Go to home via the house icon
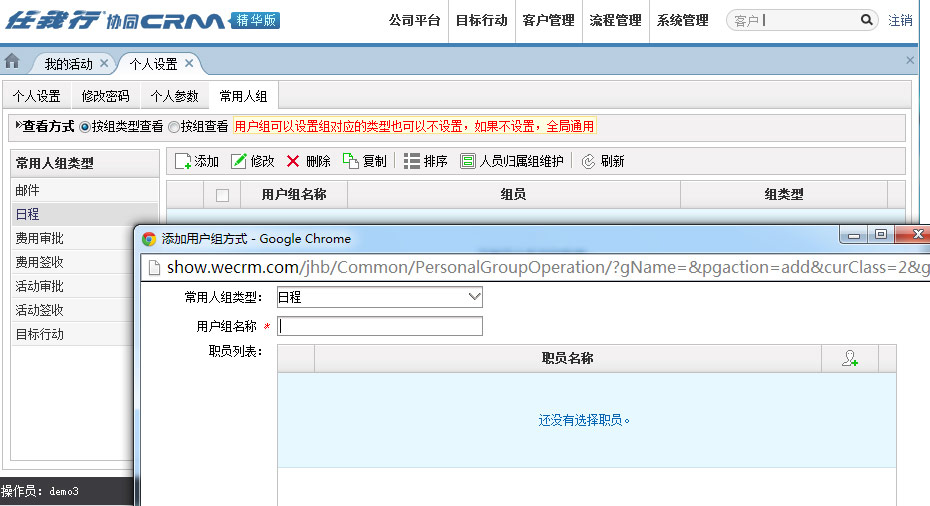The height and width of the screenshot is (506, 930). click(12, 62)
